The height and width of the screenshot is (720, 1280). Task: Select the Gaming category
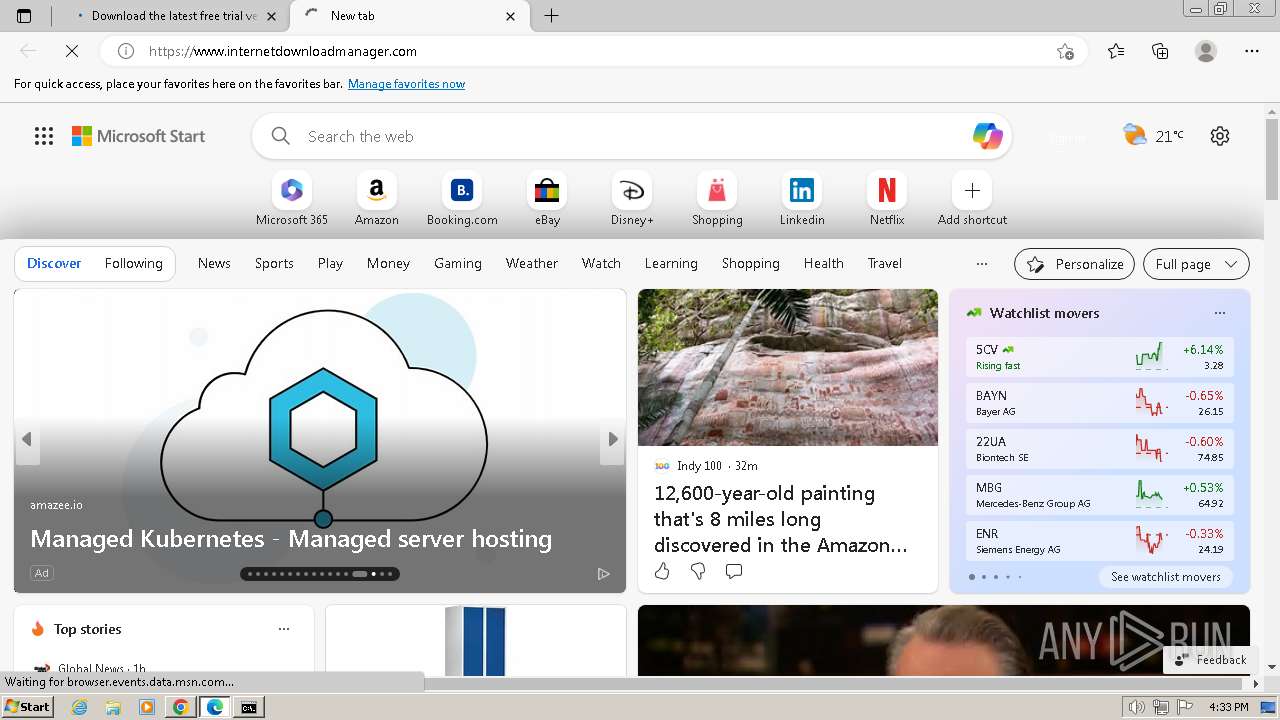(x=458, y=263)
